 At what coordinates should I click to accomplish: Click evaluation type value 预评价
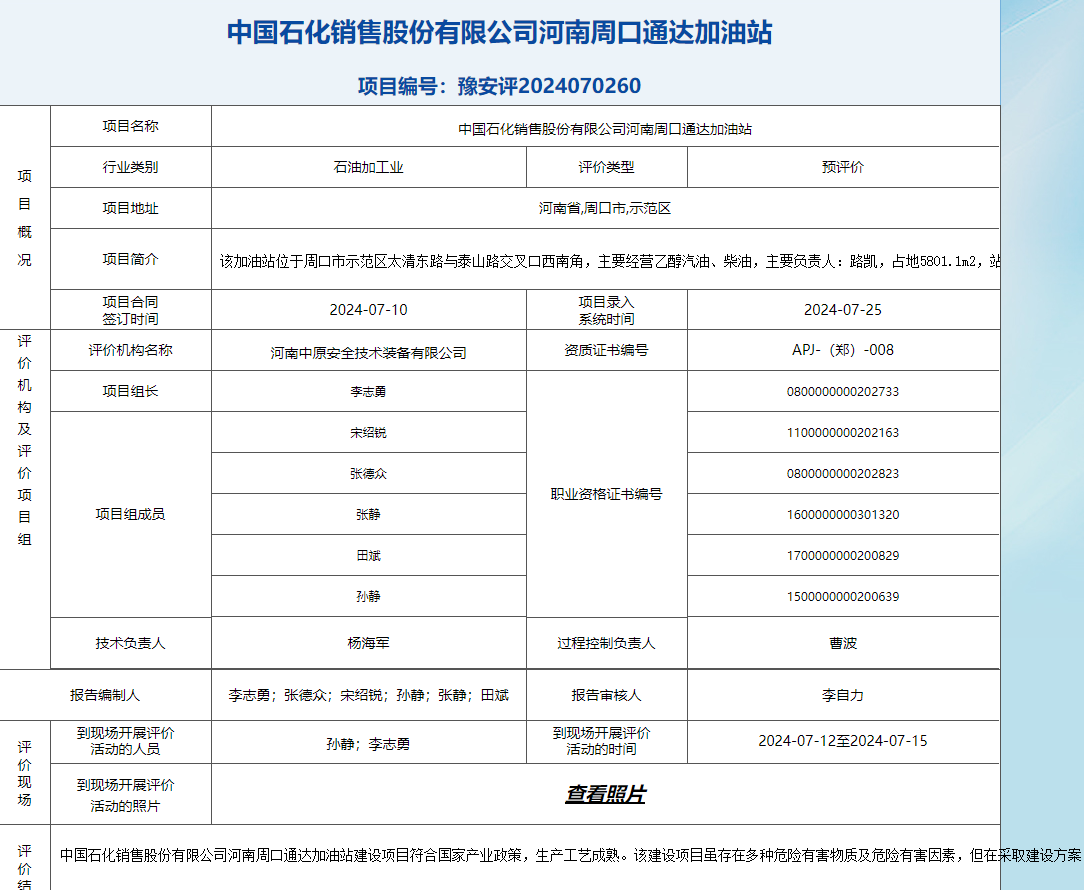[x=843, y=167]
